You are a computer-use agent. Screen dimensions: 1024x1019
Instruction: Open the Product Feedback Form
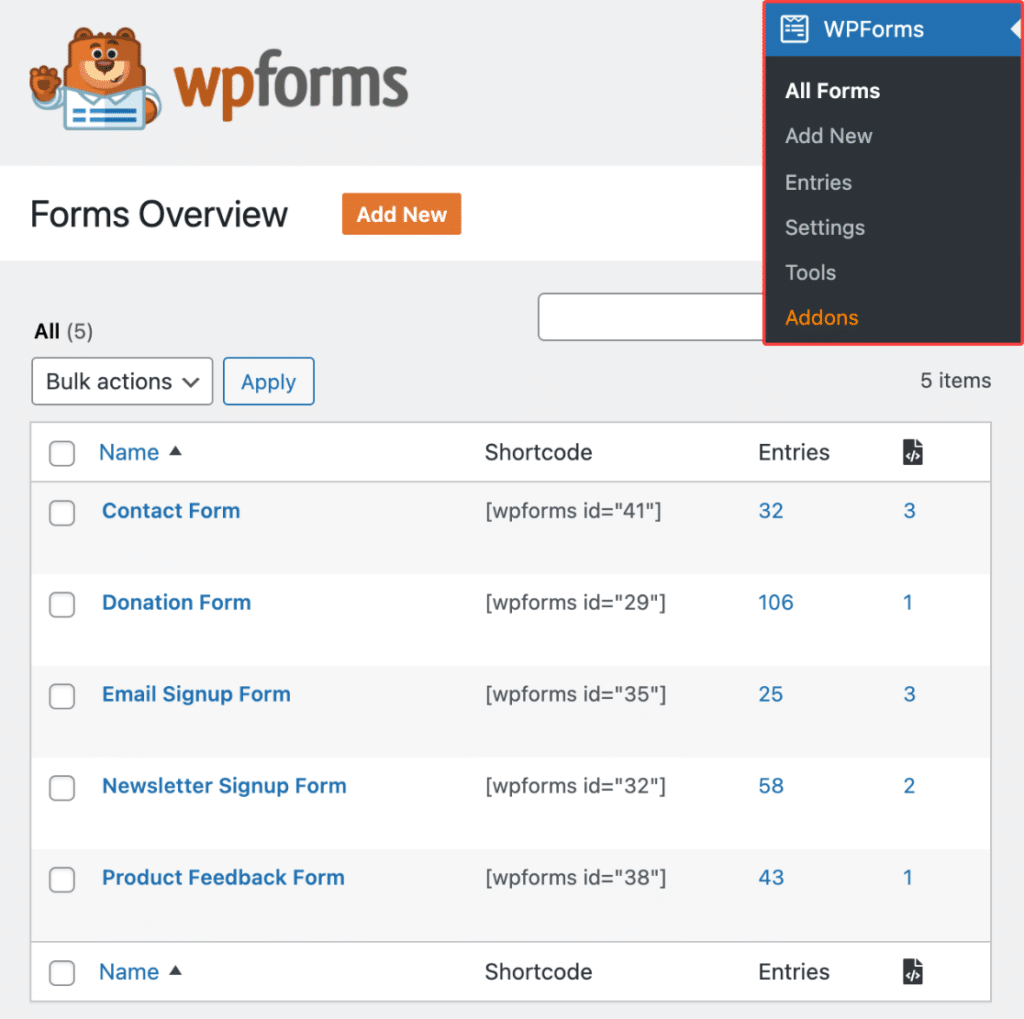pos(222,877)
